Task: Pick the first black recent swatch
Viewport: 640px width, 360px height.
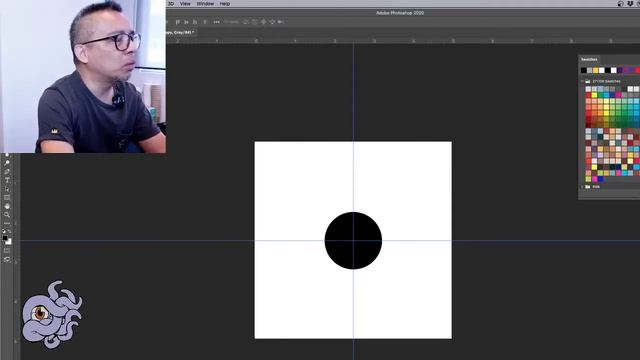Action: [584, 71]
